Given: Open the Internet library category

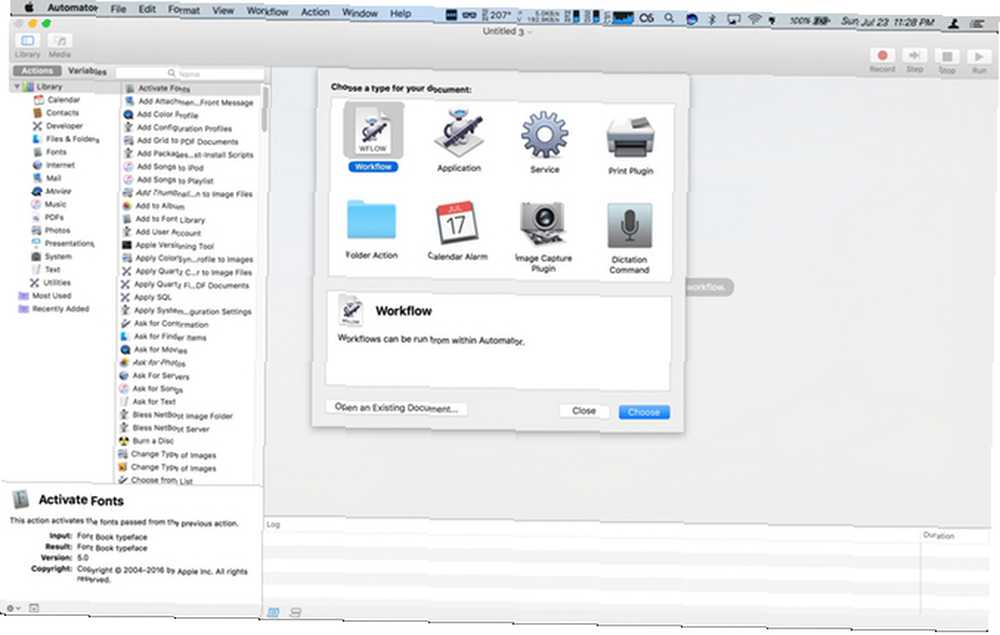Looking at the screenshot, I should (60, 165).
